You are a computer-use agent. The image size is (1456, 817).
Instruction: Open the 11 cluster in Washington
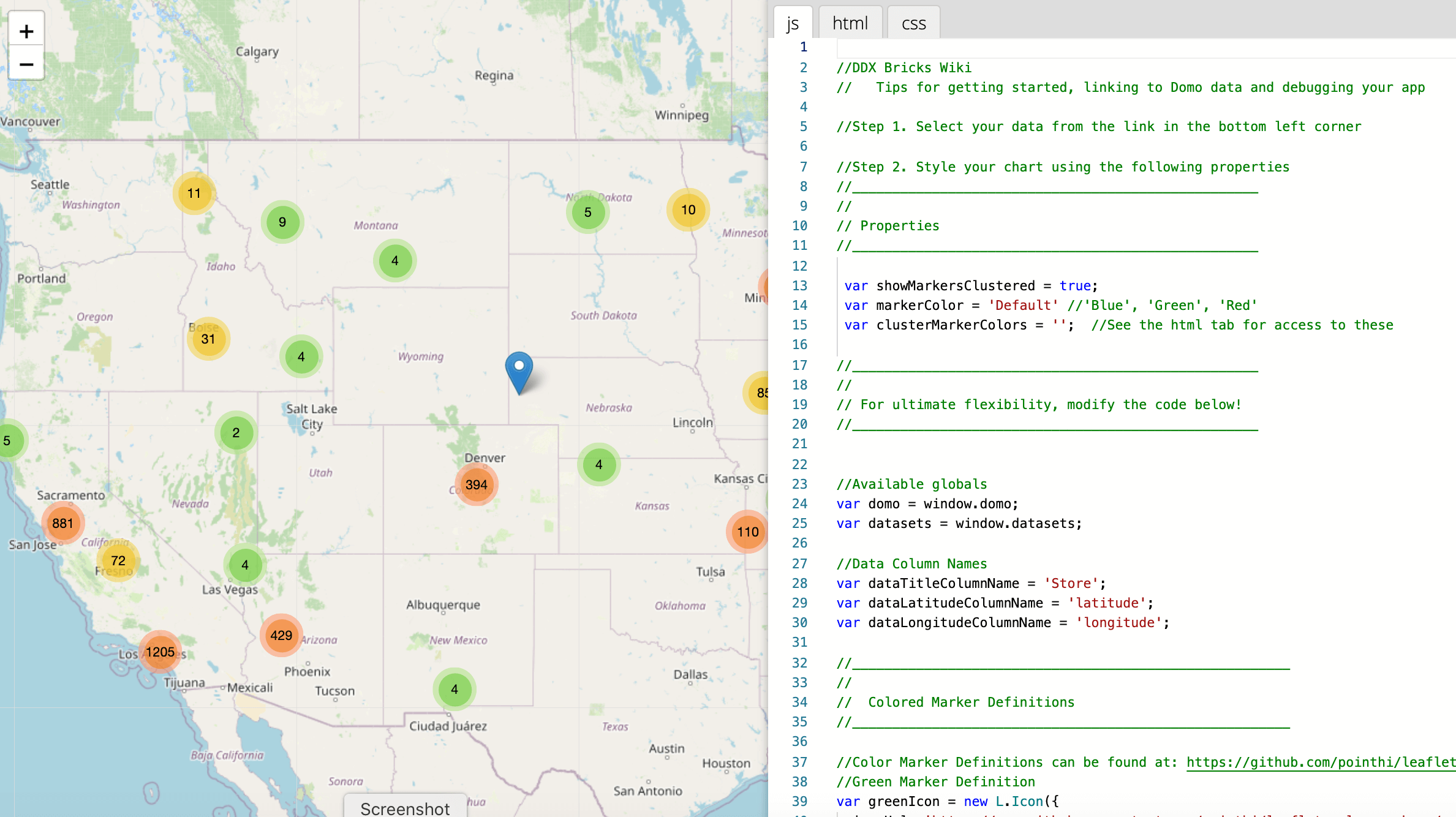coord(194,193)
